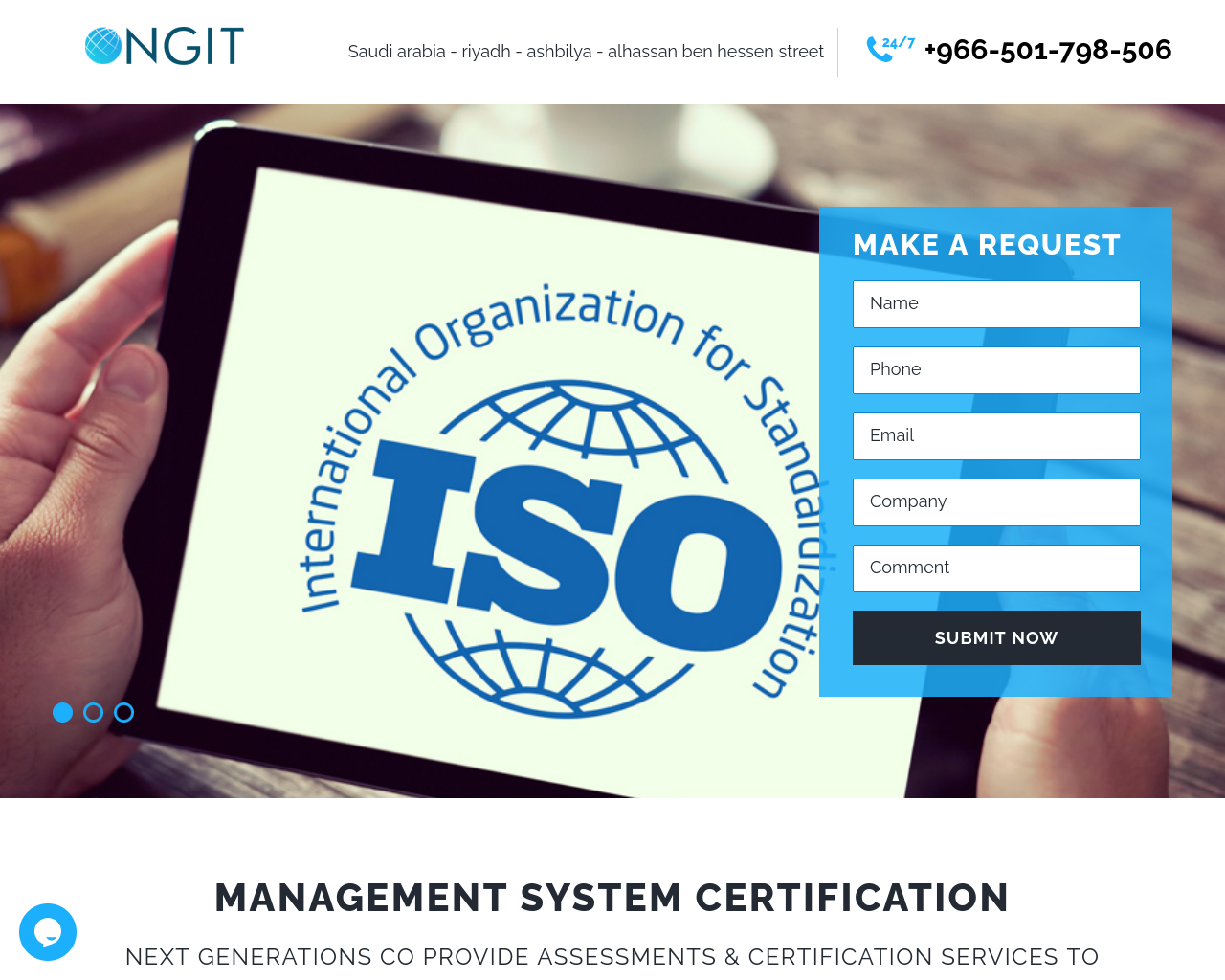
Task: Click the Submit Now button
Action: click(996, 637)
